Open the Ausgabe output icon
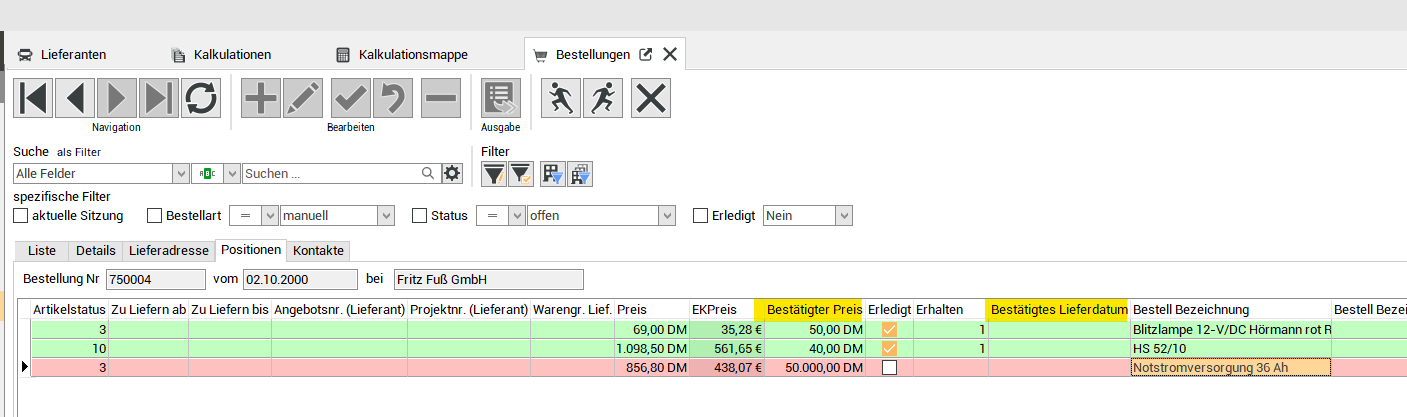This screenshot has height=417, width=1407. pos(501,99)
